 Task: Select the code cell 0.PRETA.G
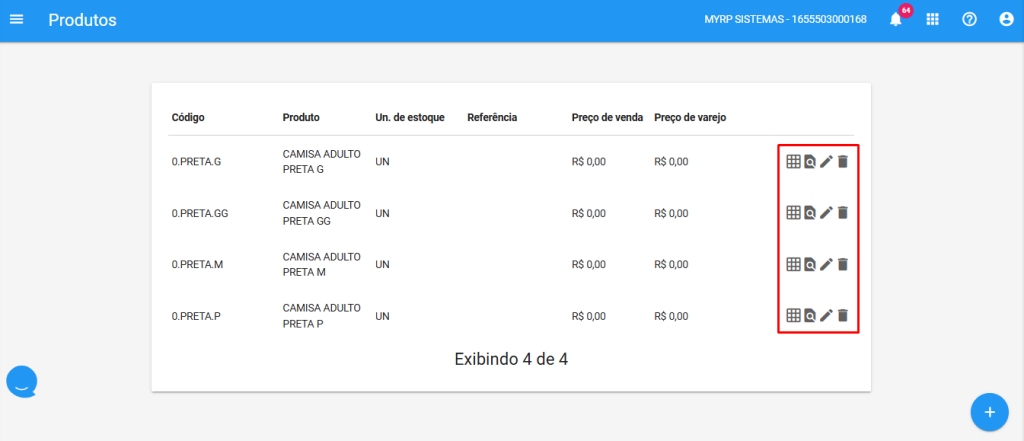[197, 161]
